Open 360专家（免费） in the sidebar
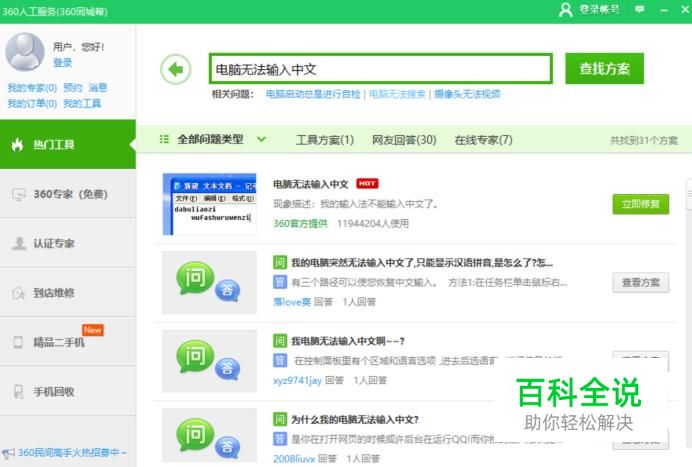Viewport: 692px width, 467px height. (x=68, y=194)
